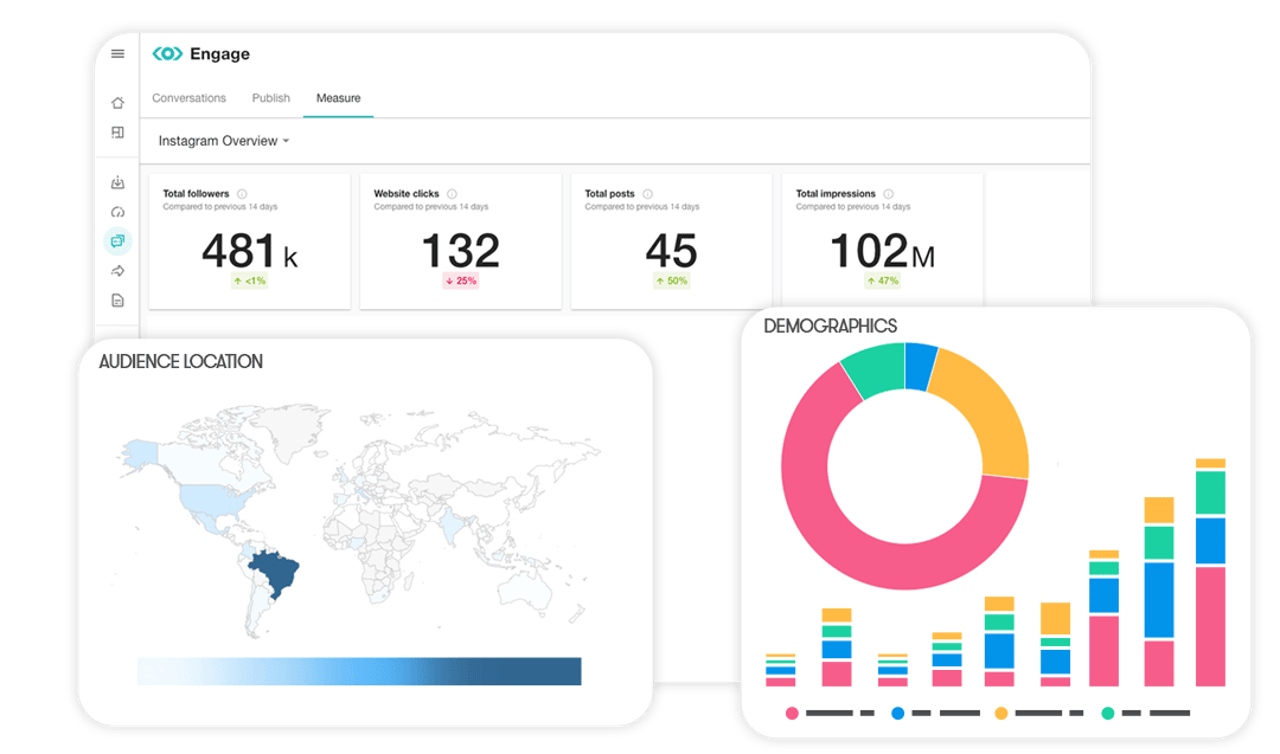Switch to the Conversations tab
1280x754 pixels.
[x=189, y=98]
